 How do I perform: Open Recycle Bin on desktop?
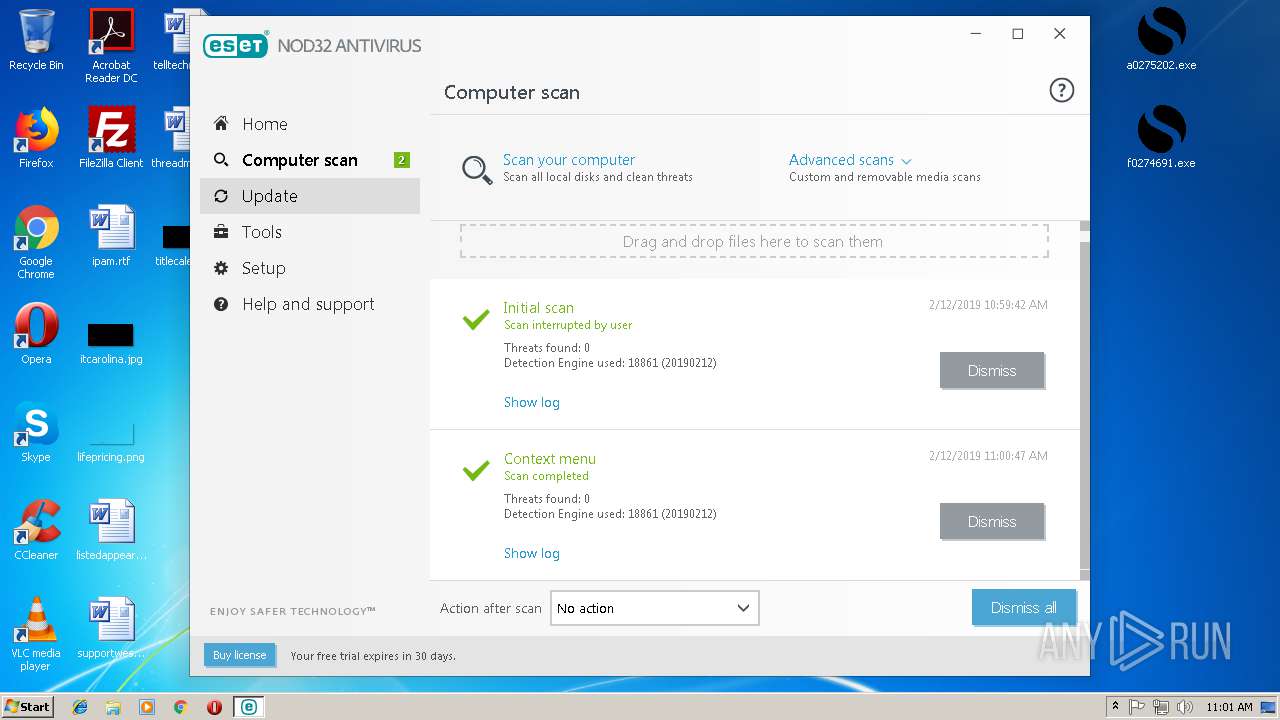(x=36, y=41)
